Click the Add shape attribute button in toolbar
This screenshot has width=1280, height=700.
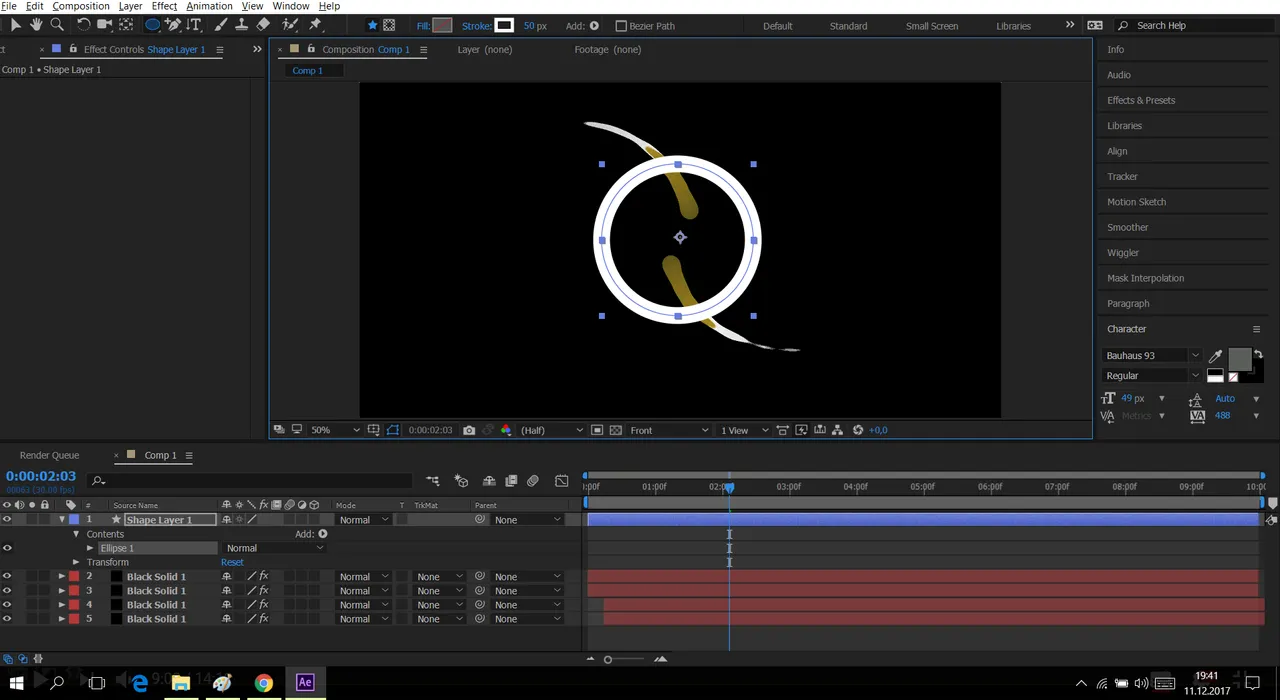[594, 26]
